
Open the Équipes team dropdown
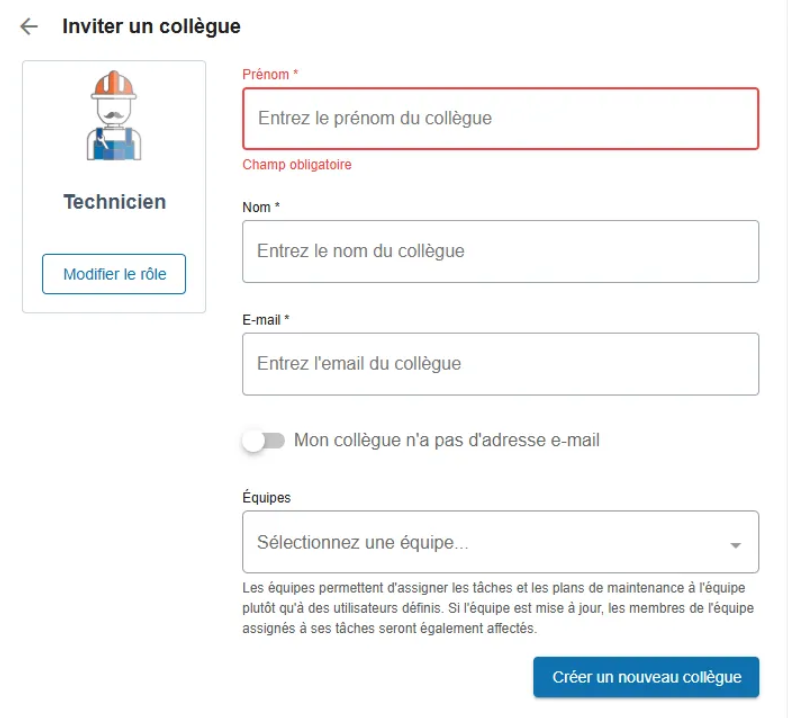501,542
